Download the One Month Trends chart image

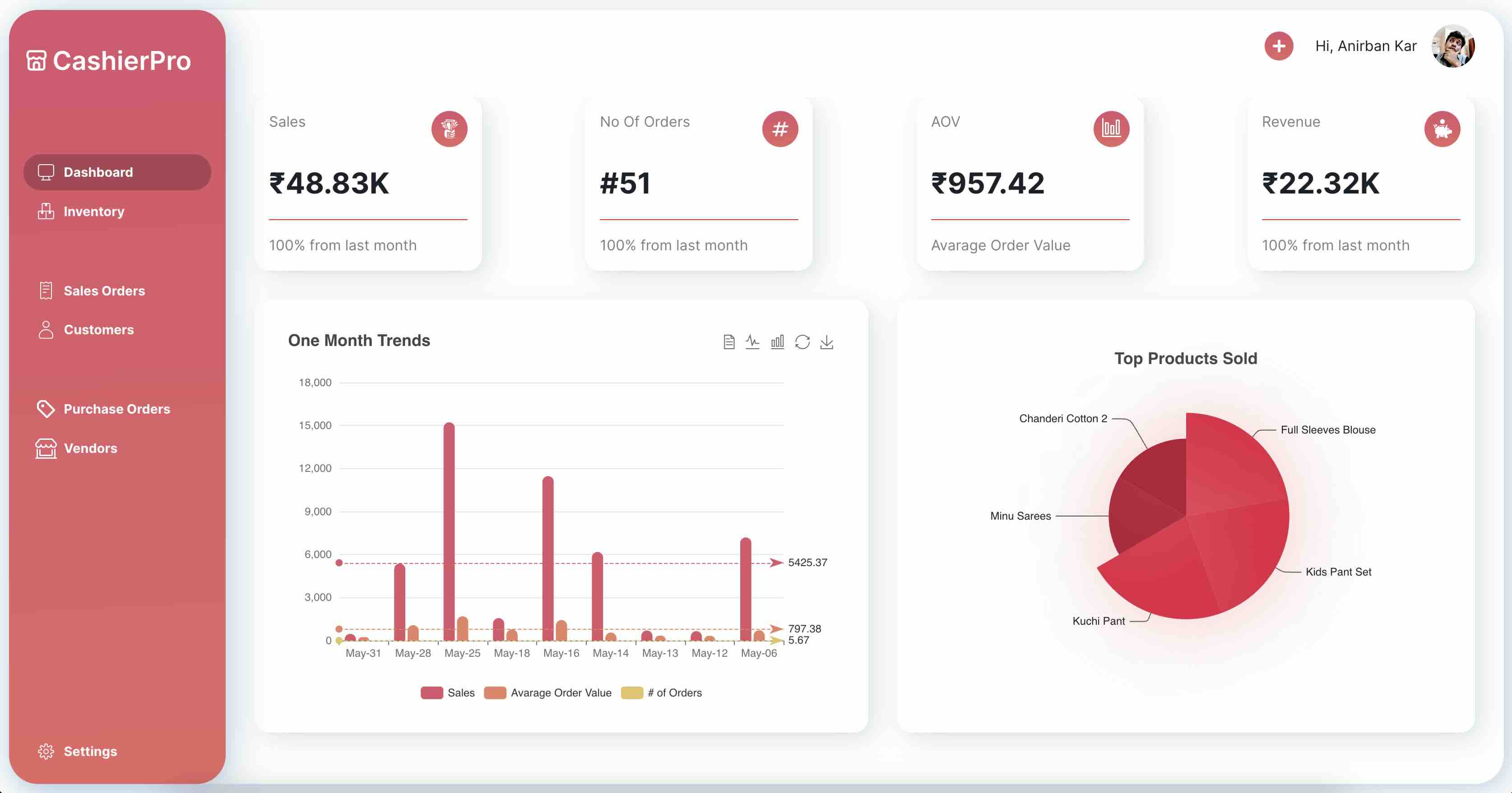click(826, 342)
